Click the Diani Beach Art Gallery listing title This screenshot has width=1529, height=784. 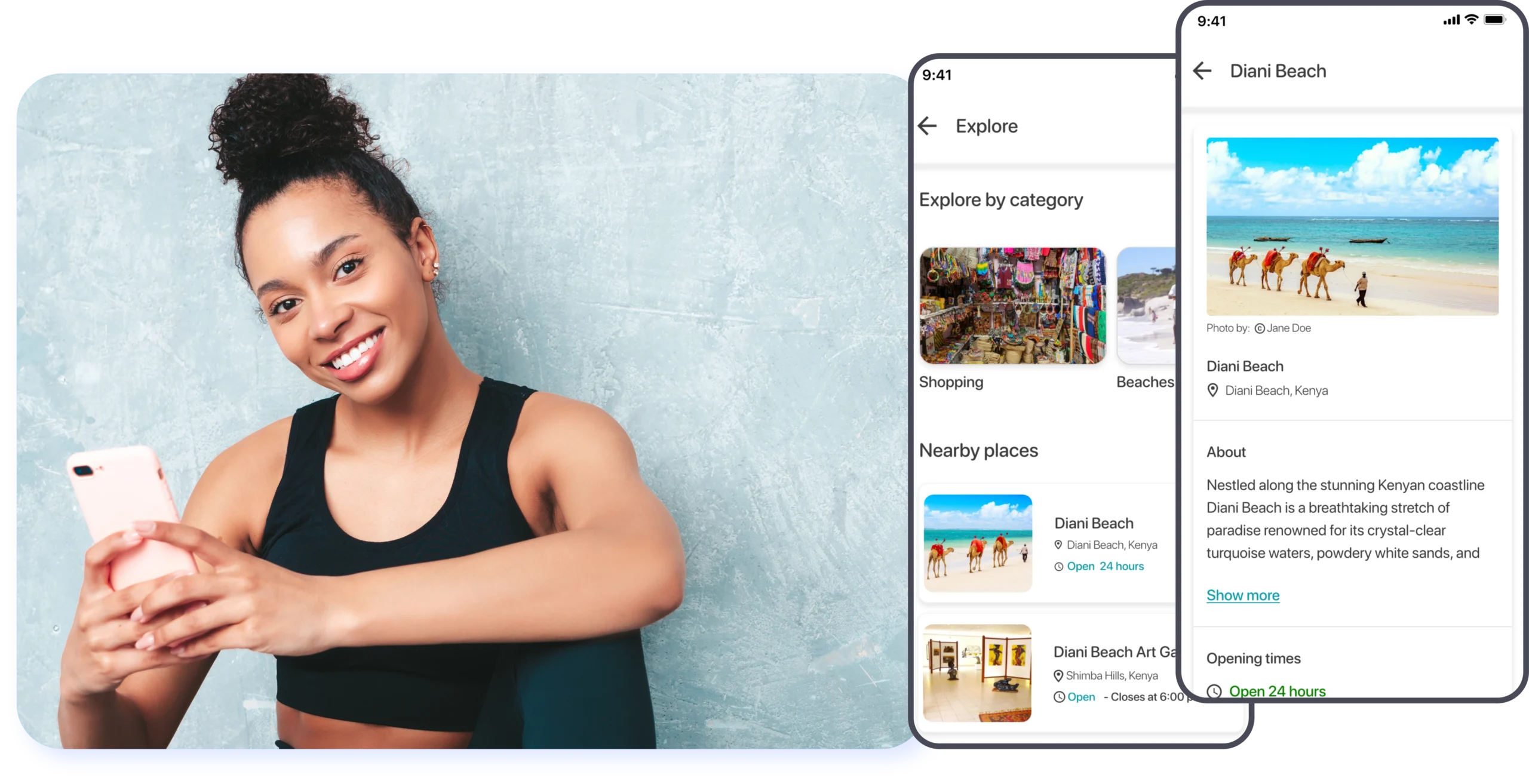[1114, 652]
